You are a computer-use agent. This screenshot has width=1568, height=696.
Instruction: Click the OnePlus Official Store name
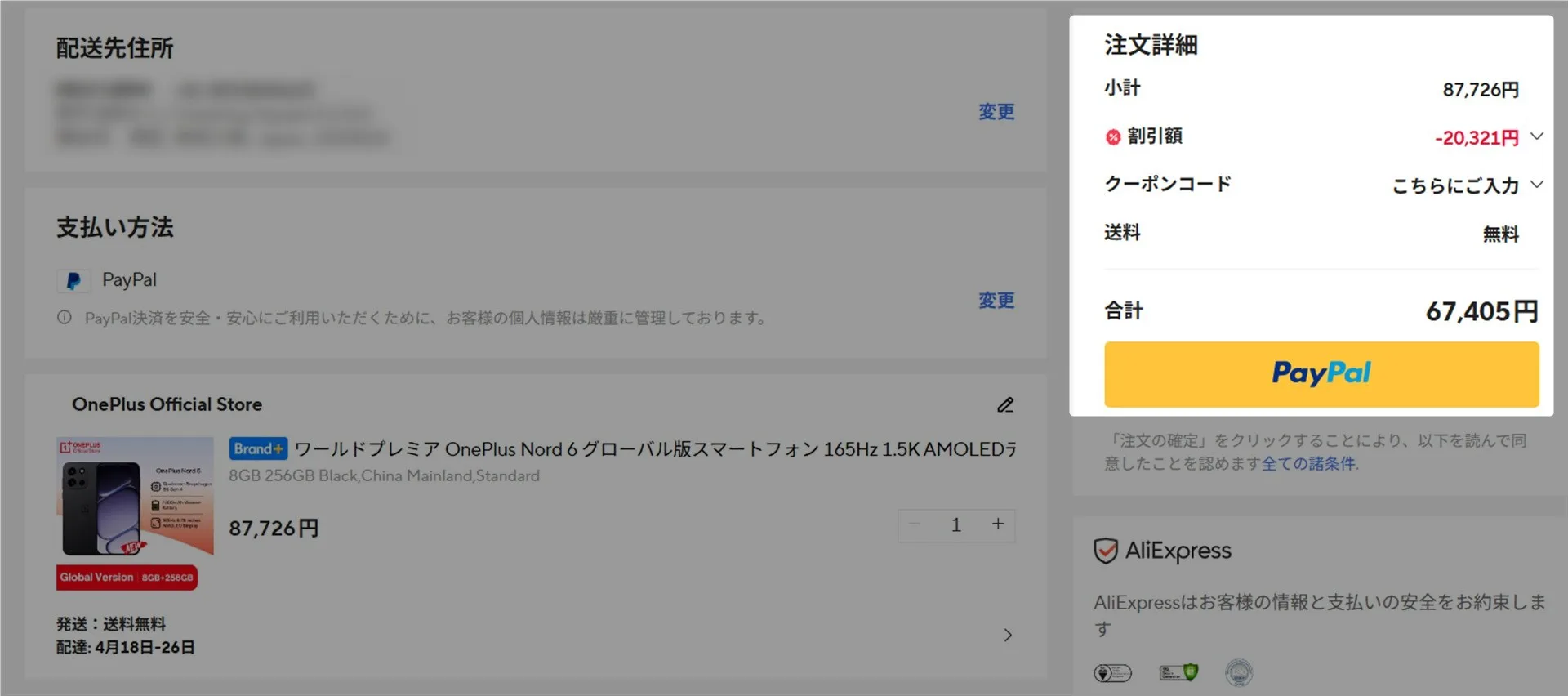[167, 404]
